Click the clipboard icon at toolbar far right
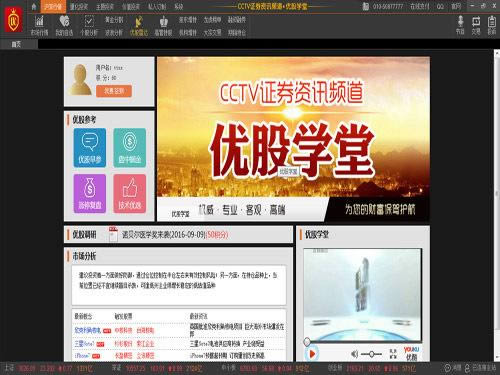500x375 pixels. tap(492, 21)
